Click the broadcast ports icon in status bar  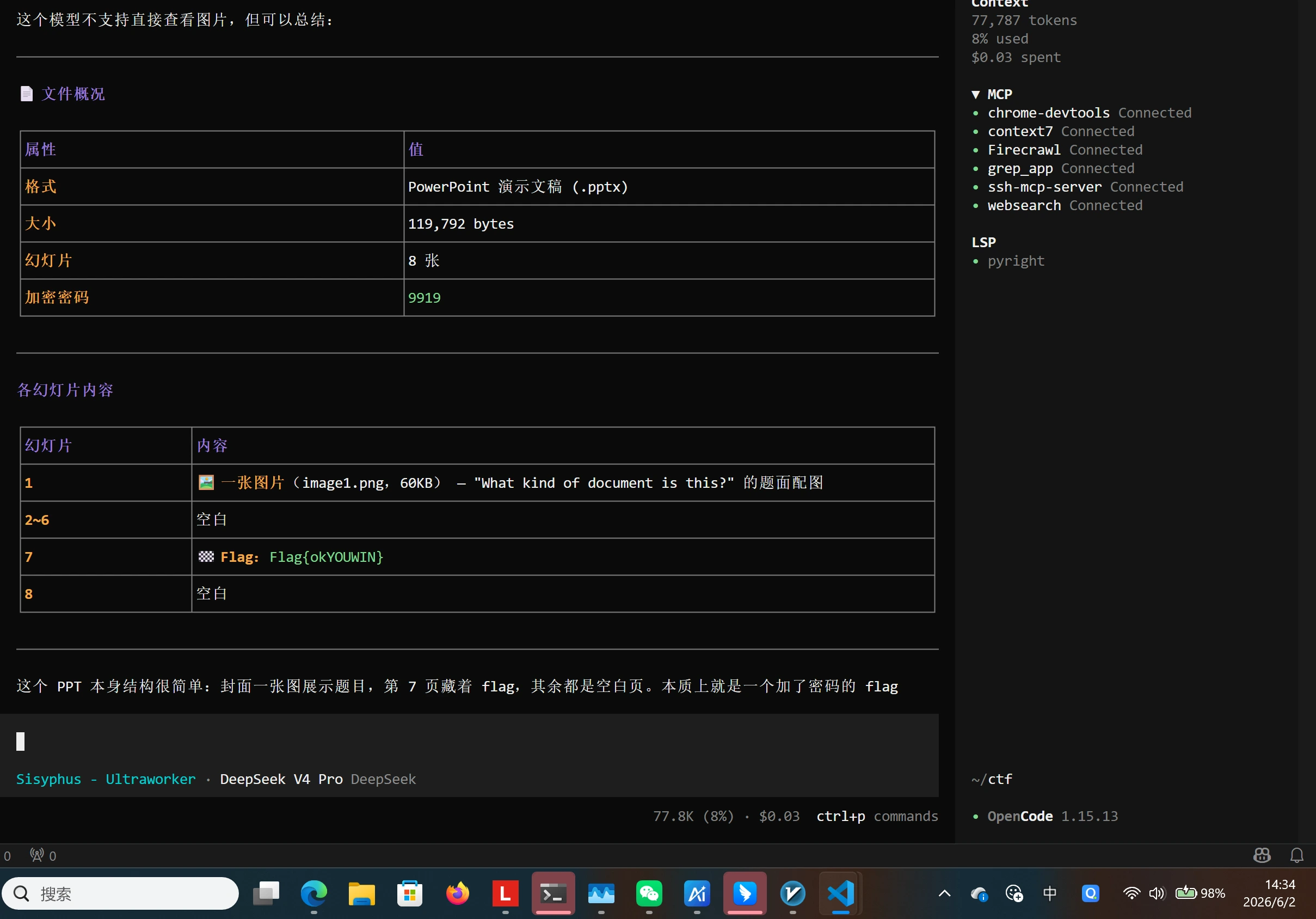(43, 855)
